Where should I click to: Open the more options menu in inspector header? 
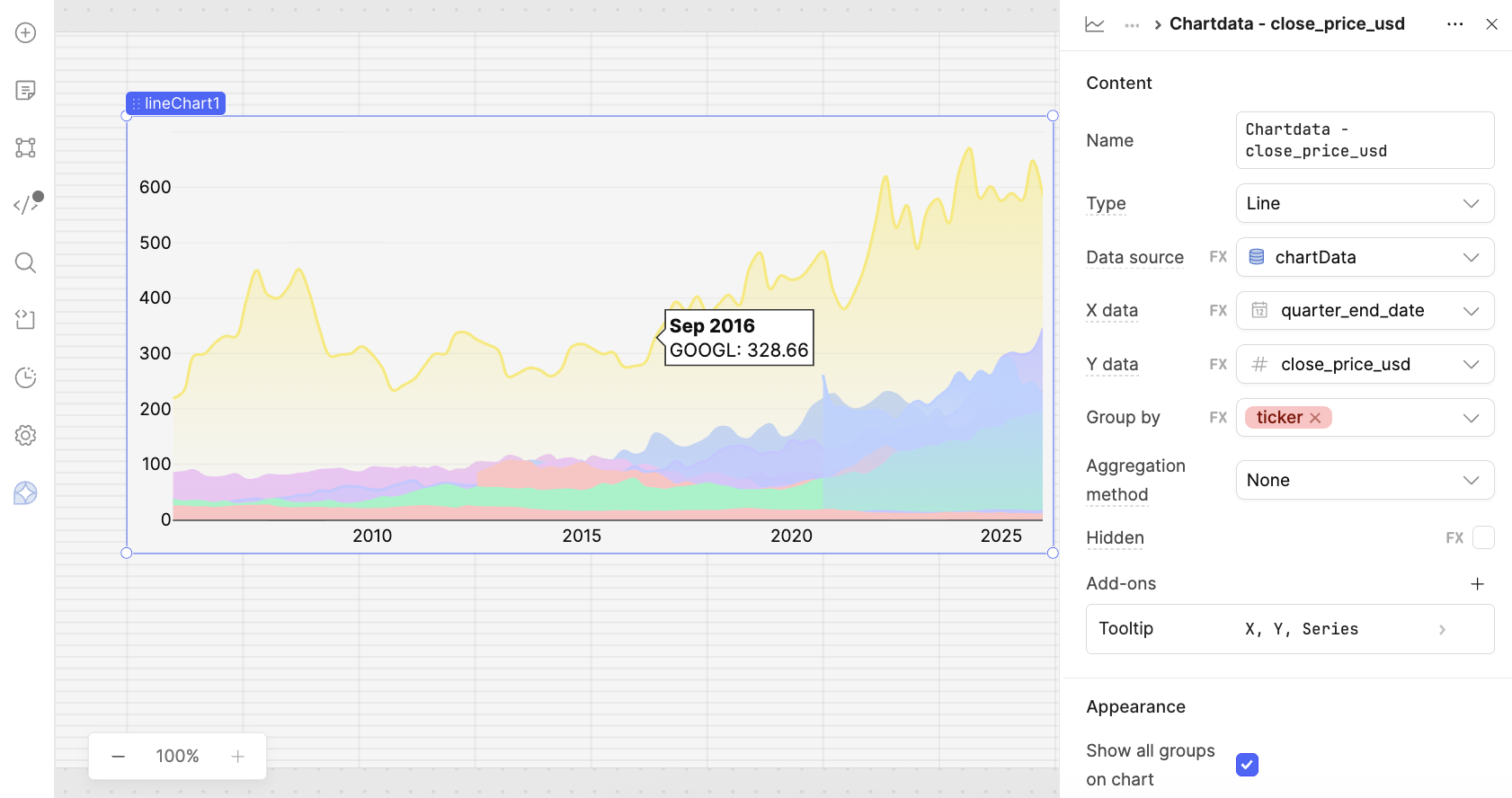[x=1454, y=24]
